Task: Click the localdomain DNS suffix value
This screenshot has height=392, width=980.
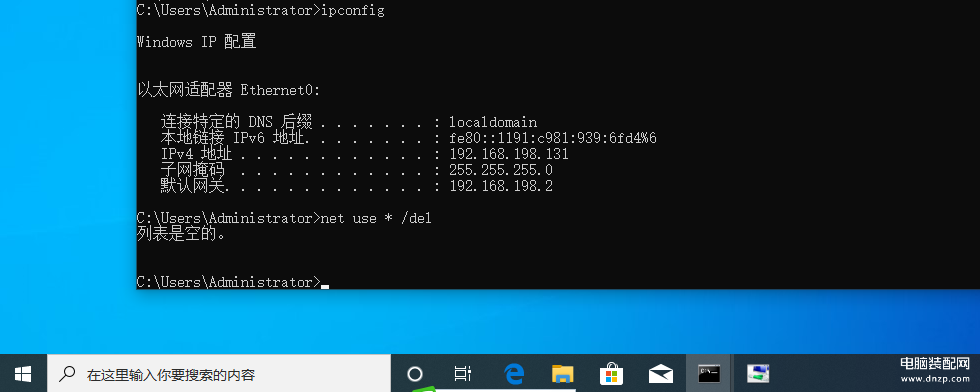Action: pos(493,122)
